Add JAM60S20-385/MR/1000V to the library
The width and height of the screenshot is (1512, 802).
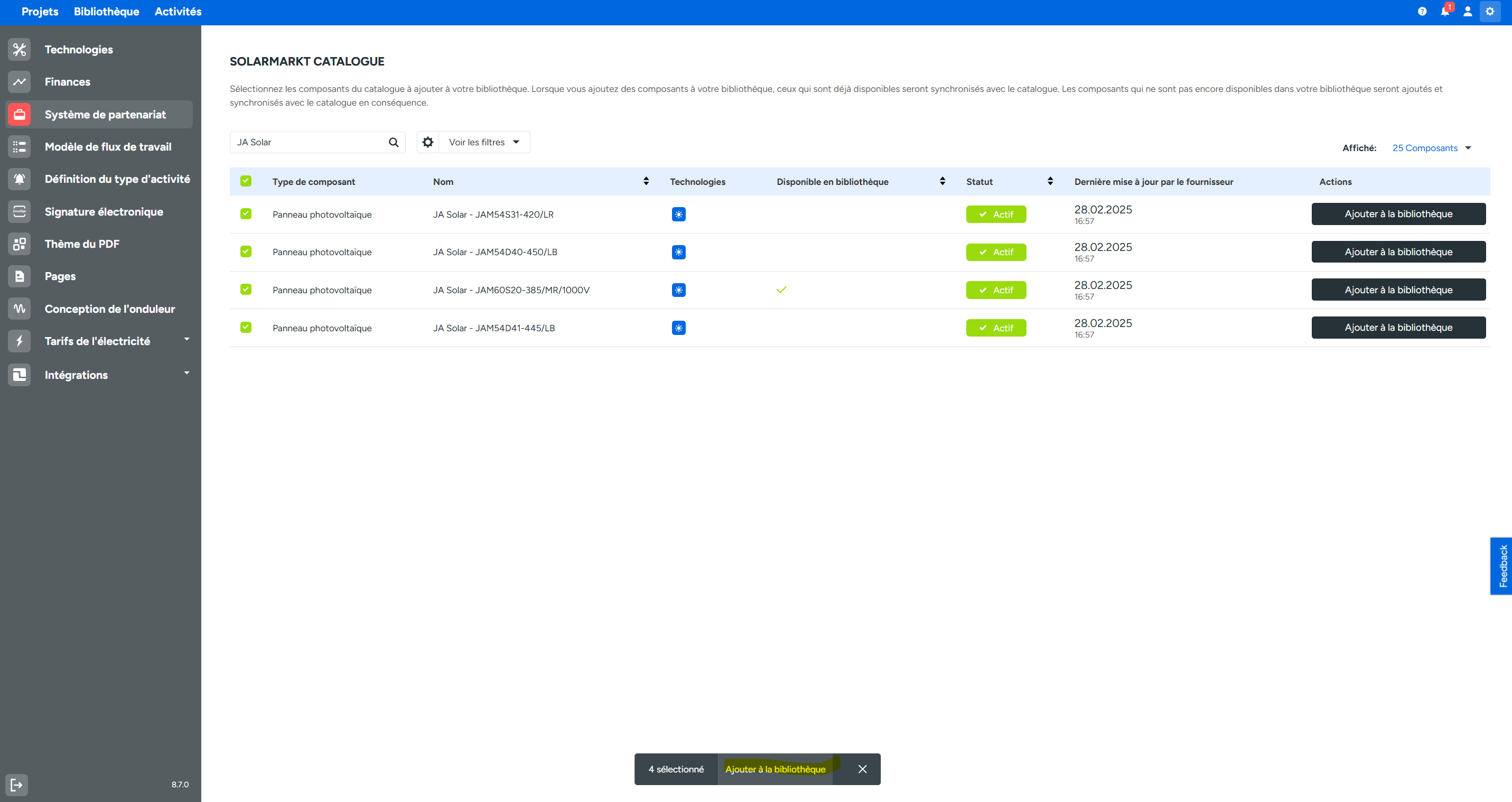1398,290
